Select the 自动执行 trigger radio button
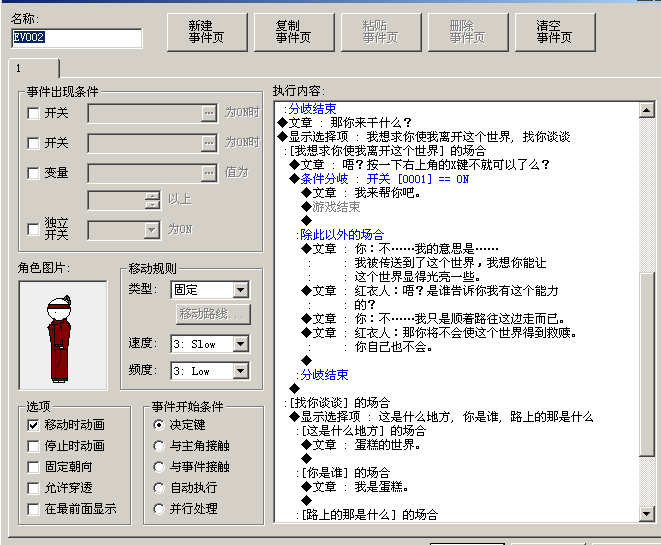661x545 pixels. pos(159,488)
